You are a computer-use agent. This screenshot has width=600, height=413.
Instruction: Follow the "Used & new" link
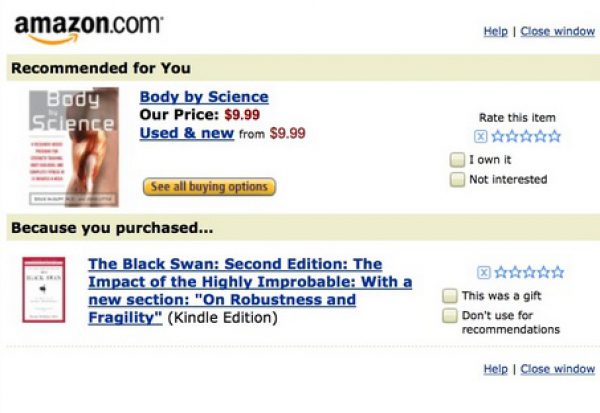pos(187,133)
